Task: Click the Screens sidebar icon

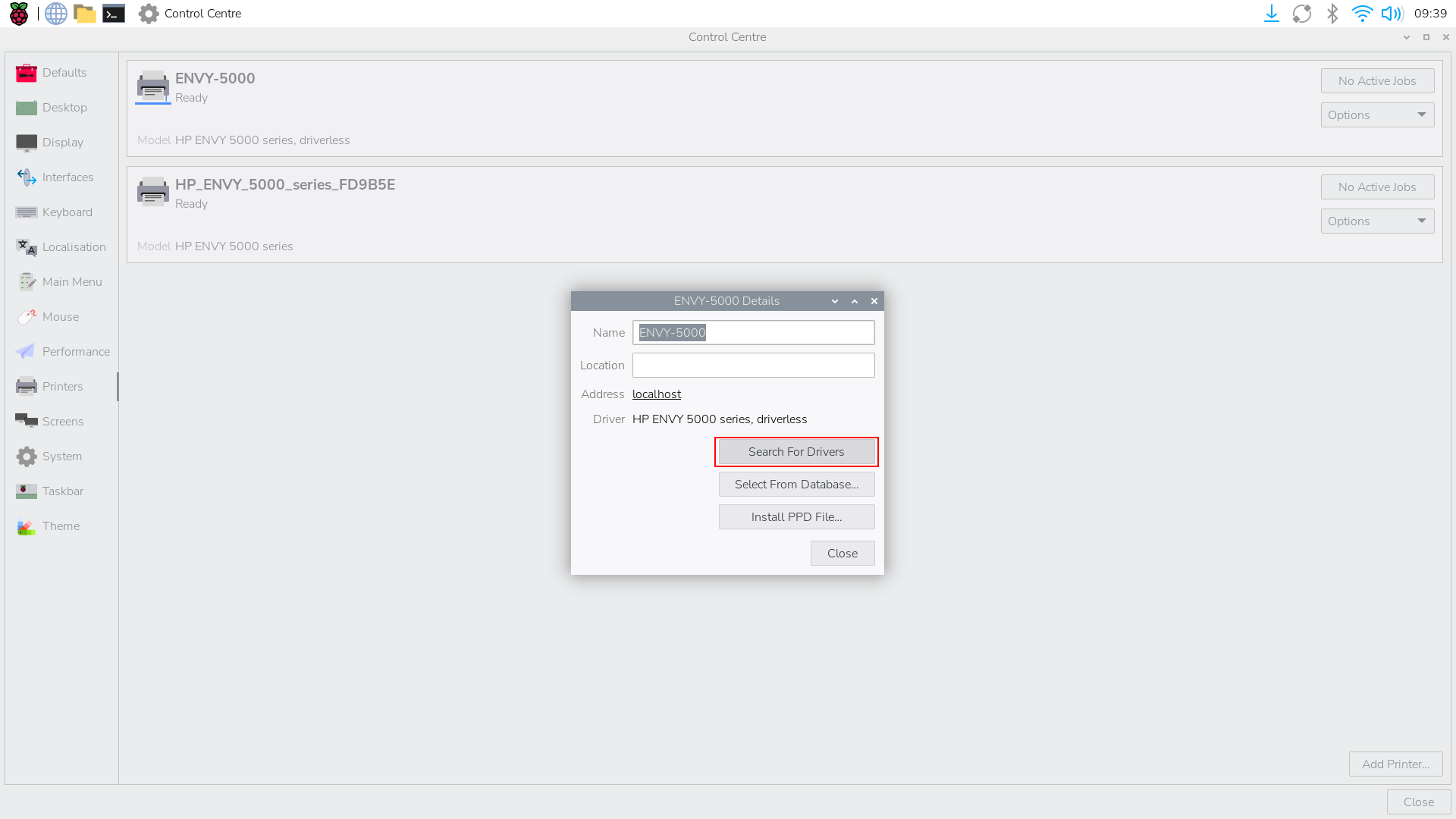Action: tap(27, 422)
